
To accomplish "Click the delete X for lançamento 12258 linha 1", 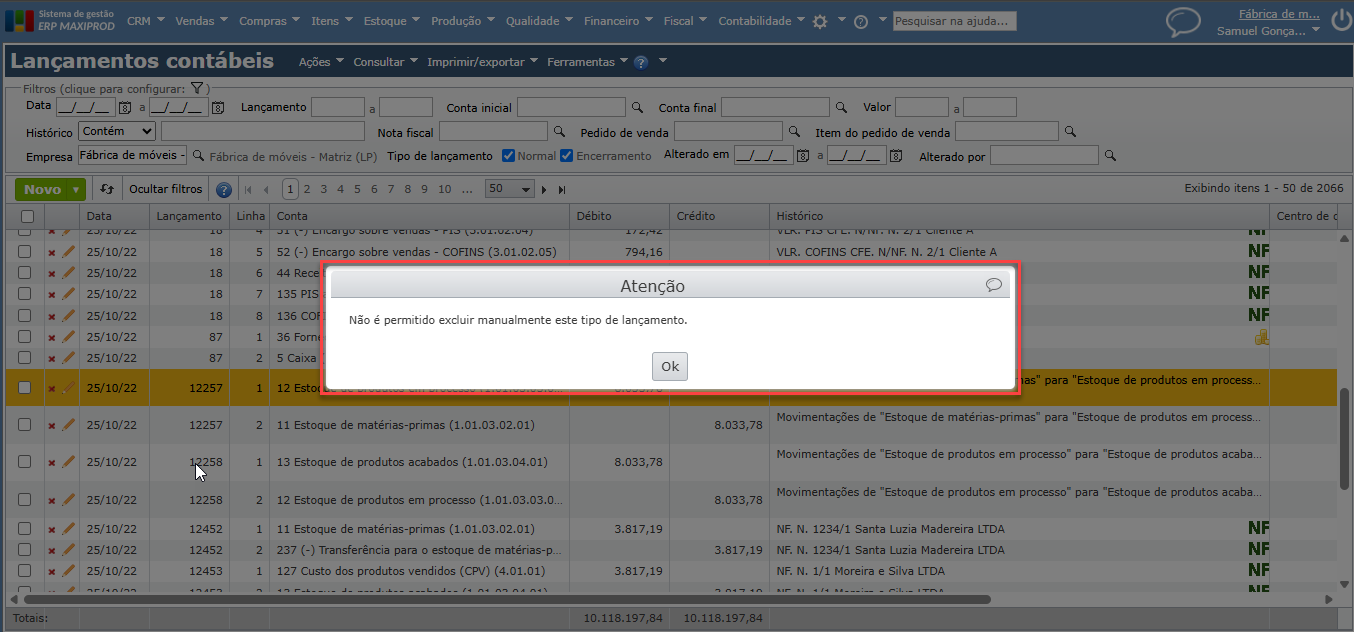I will coord(51,462).
